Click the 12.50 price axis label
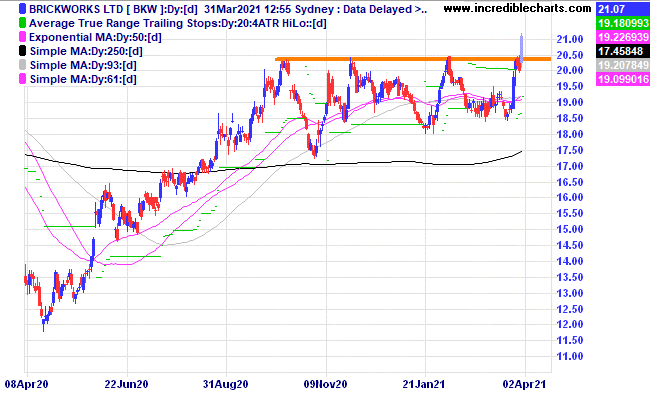Screen dimensions: 651x395 570,309
